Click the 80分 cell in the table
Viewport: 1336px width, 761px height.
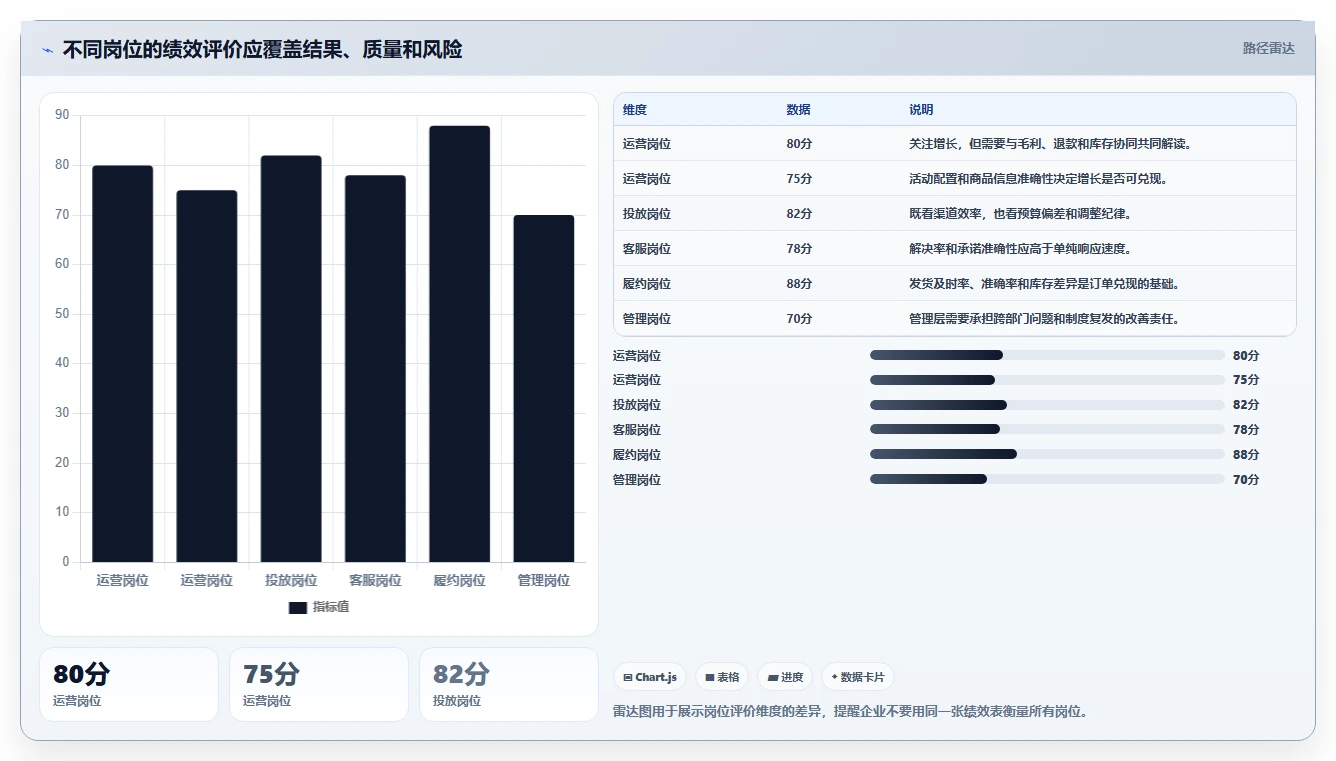coord(799,144)
